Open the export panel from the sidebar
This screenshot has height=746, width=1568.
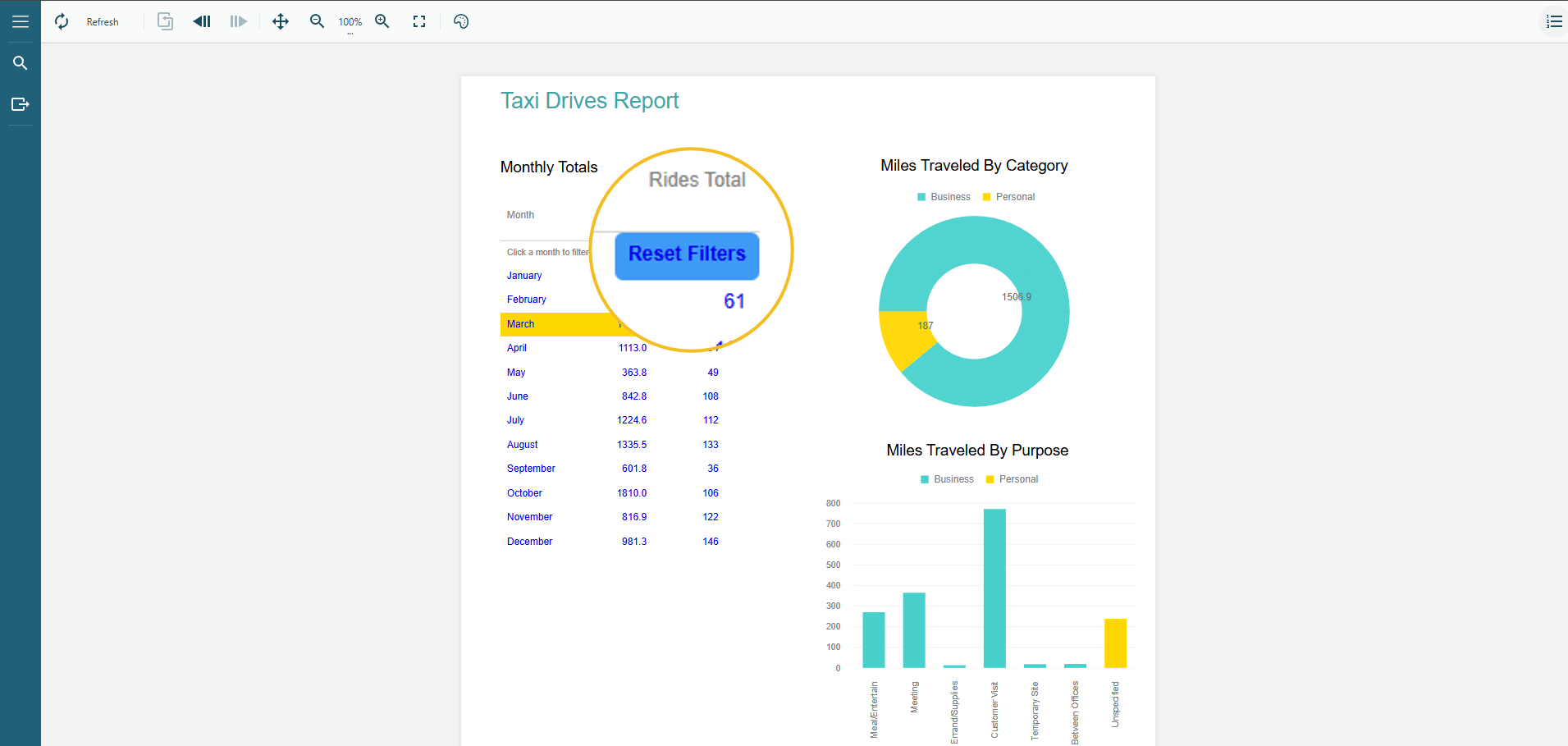(x=21, y=104)
